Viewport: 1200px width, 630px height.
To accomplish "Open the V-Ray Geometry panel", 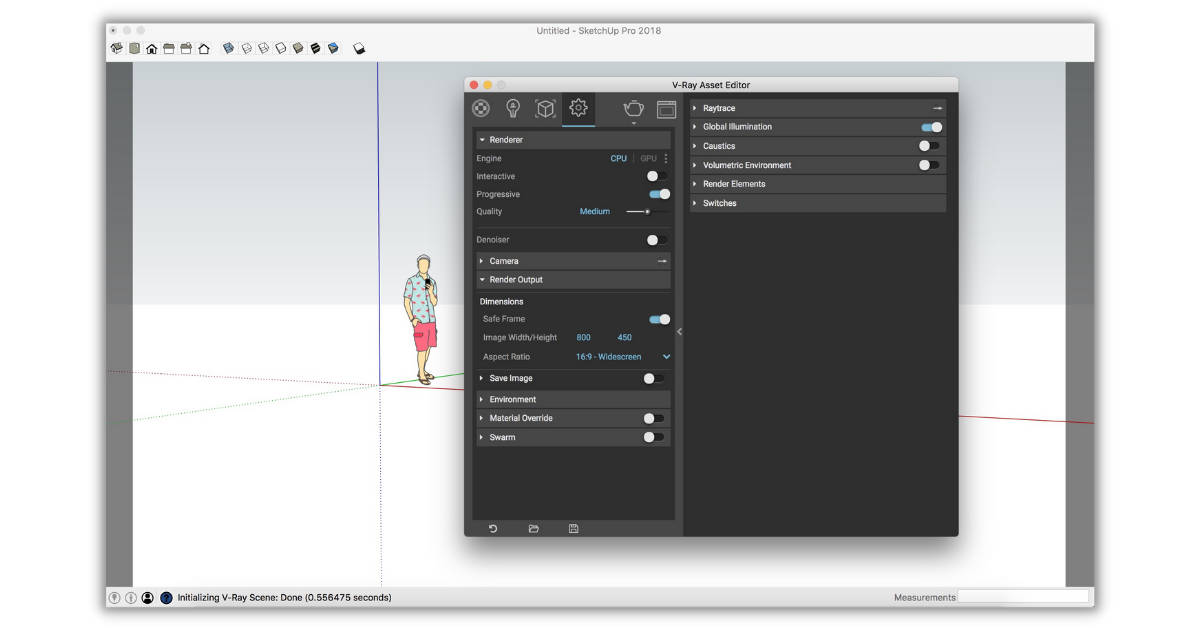I will 545,109.
